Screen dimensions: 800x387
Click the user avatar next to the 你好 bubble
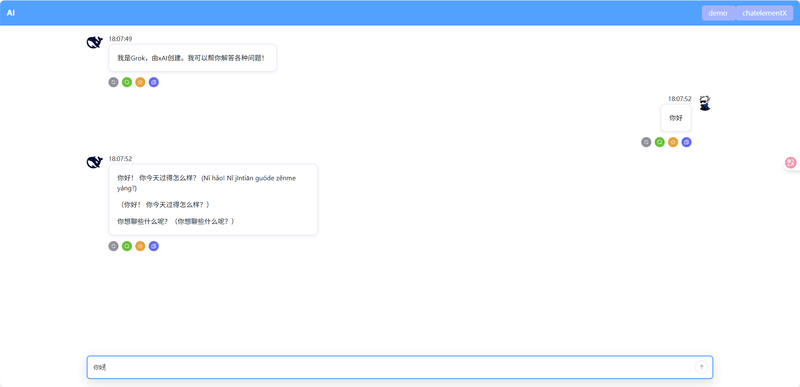click(x=705, y=103)
